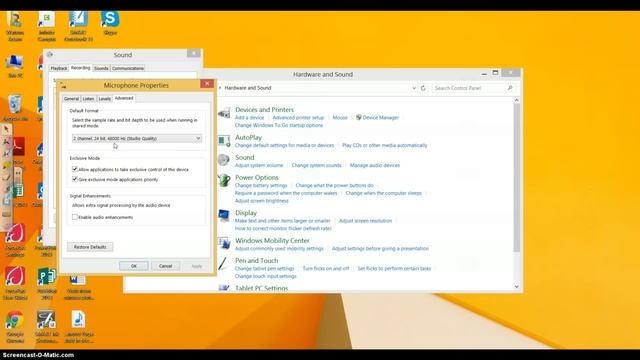Click the Tablet PC Settings icon
This screenshot has width=640, height=360.
coord(224,288)
